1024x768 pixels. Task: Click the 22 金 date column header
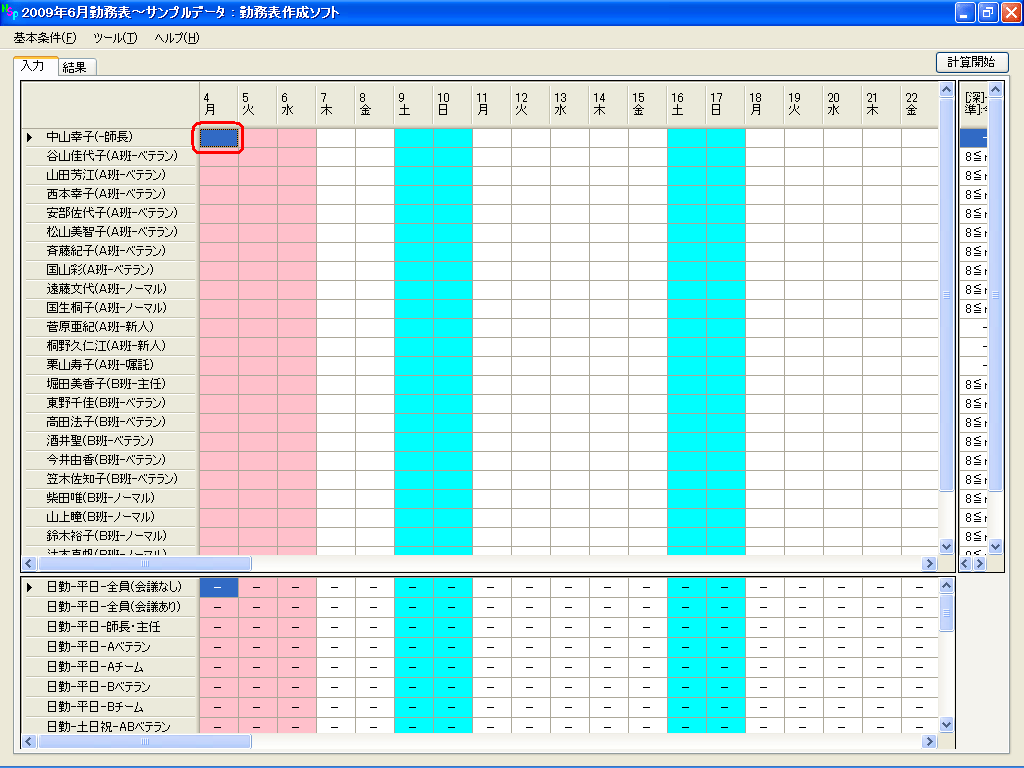coord(920,104)
